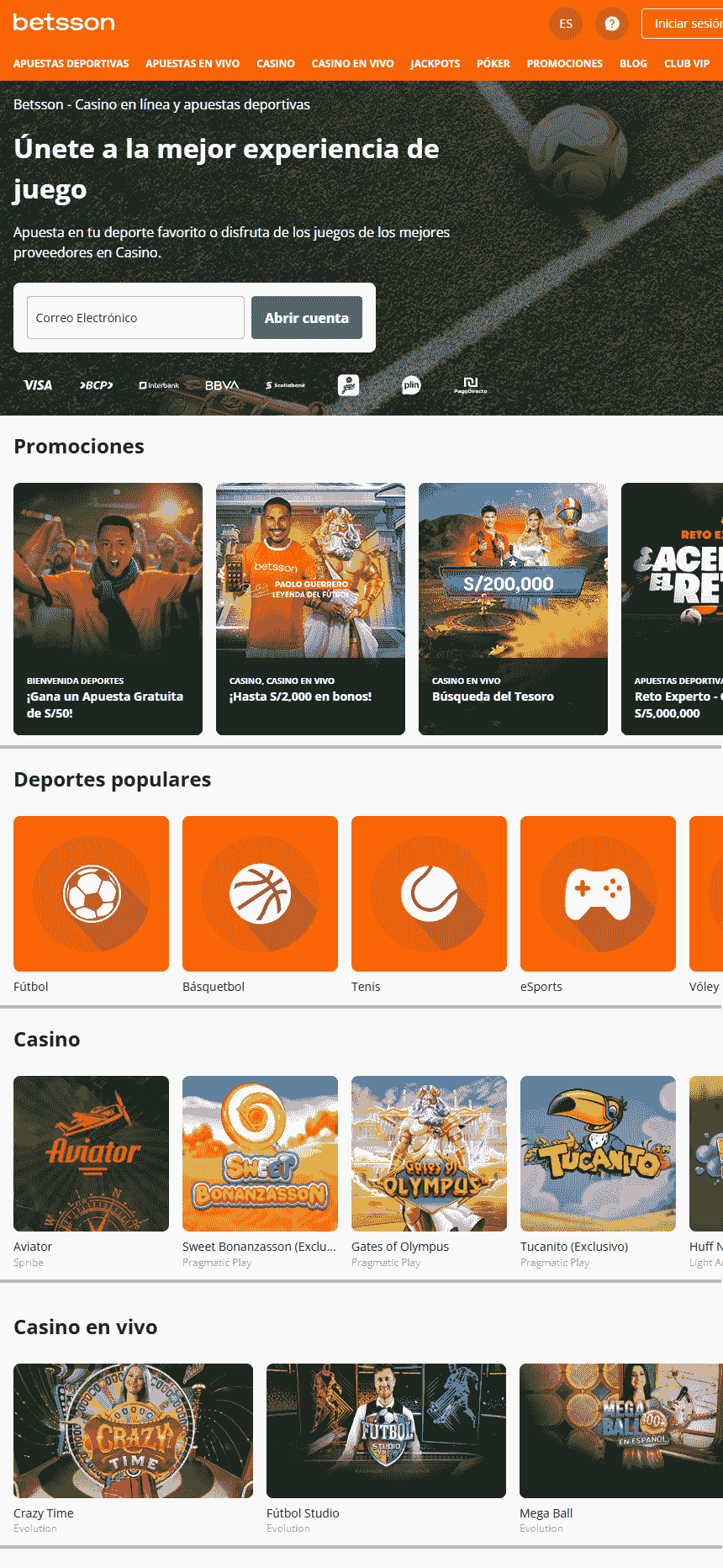The image size is (723, 1568).
Task: Open the Jackpots menu item
Action: 435,63
